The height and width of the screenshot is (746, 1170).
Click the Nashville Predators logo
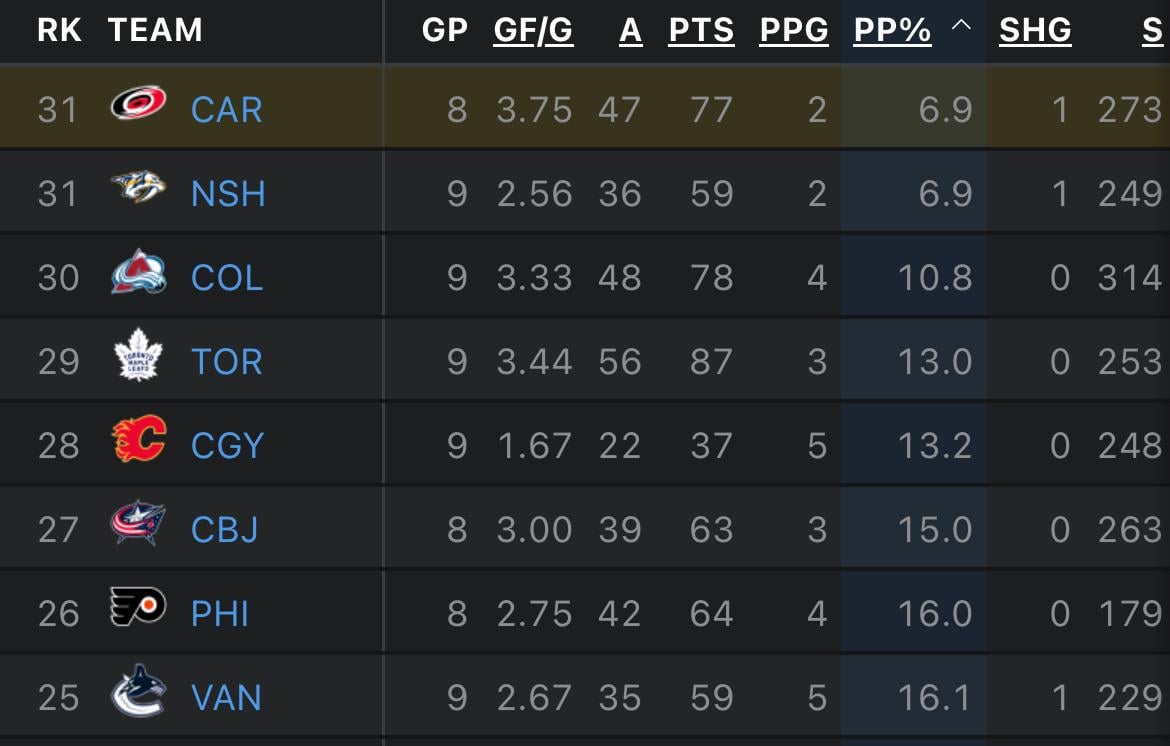[x=138, y=192]
